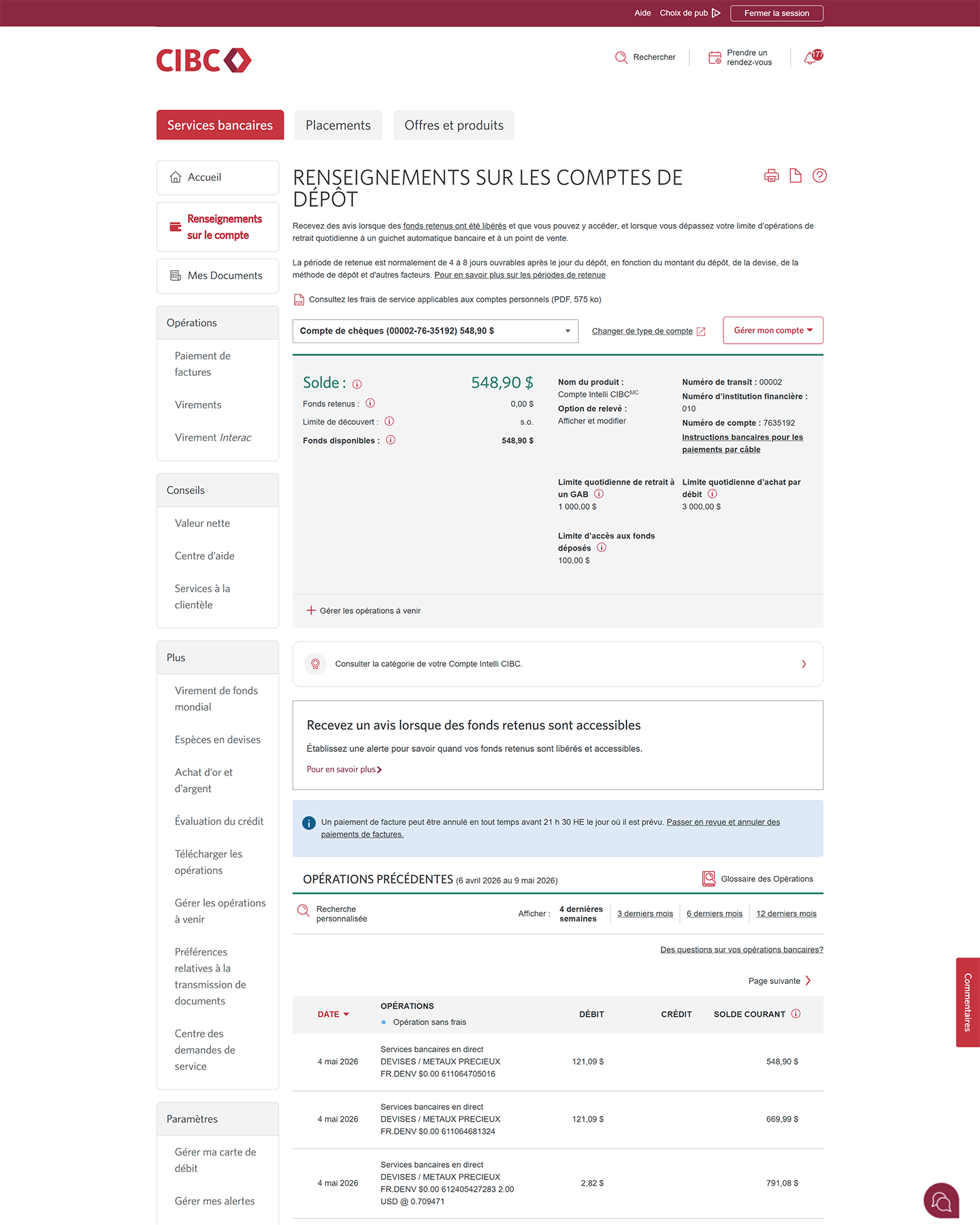Follow Pour en savoir plus about retained funds alert

[344, 770]
